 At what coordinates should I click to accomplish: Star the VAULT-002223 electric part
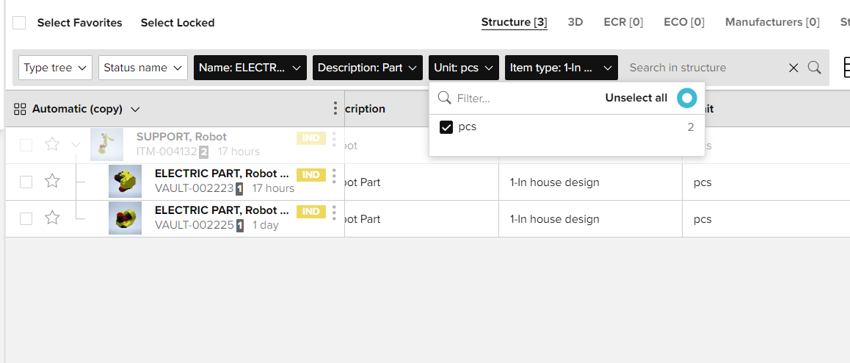coord(52,181)
